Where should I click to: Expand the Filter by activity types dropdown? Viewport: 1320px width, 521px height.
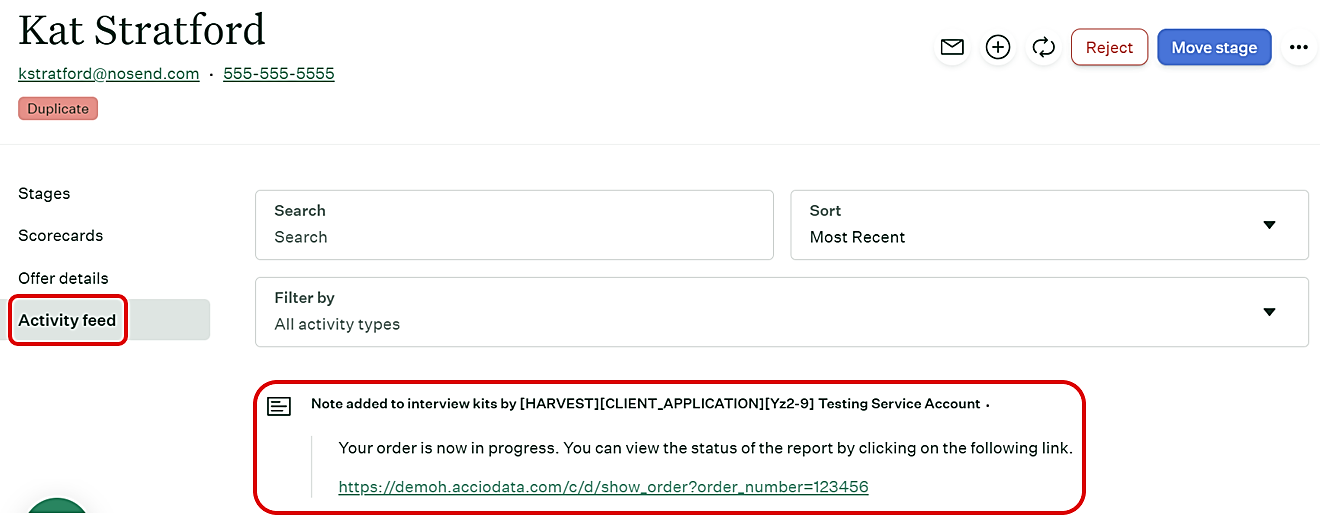pyautogui.click(x=781, y=312)
